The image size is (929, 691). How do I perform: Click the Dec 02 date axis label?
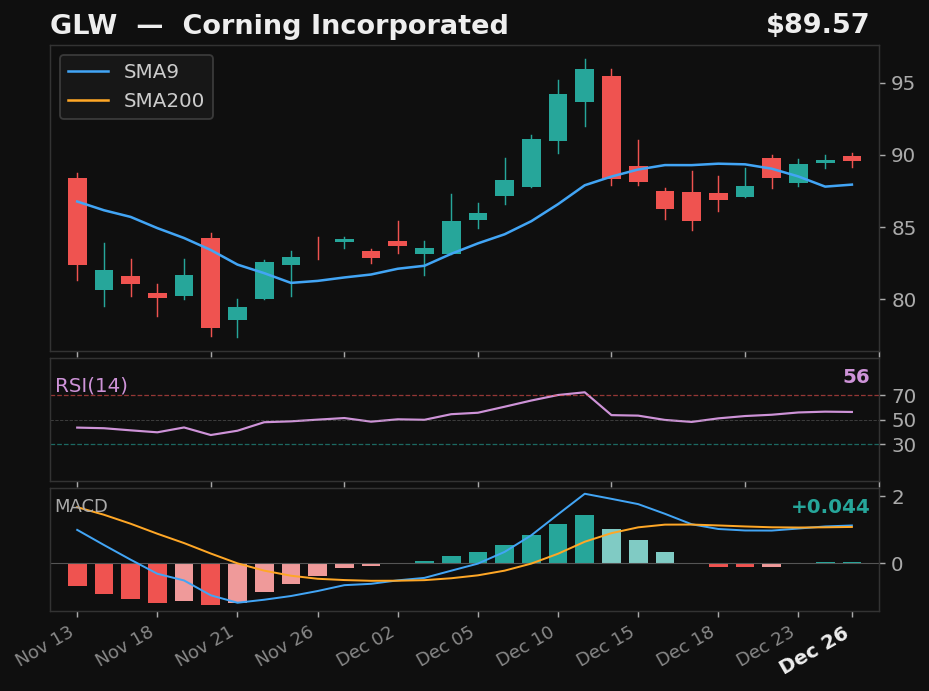pos(366,645)
